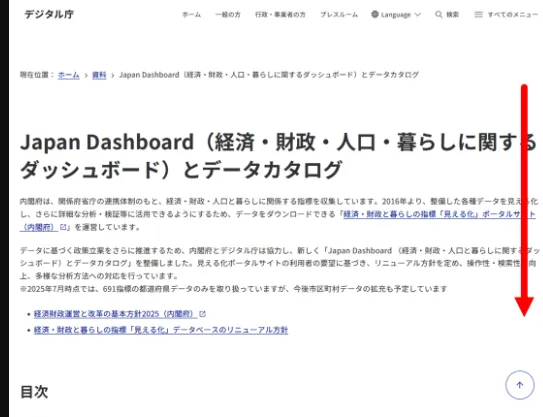543x417 pixels.
Task: Click the 検索 search label
Action: [x=452, y=15]
